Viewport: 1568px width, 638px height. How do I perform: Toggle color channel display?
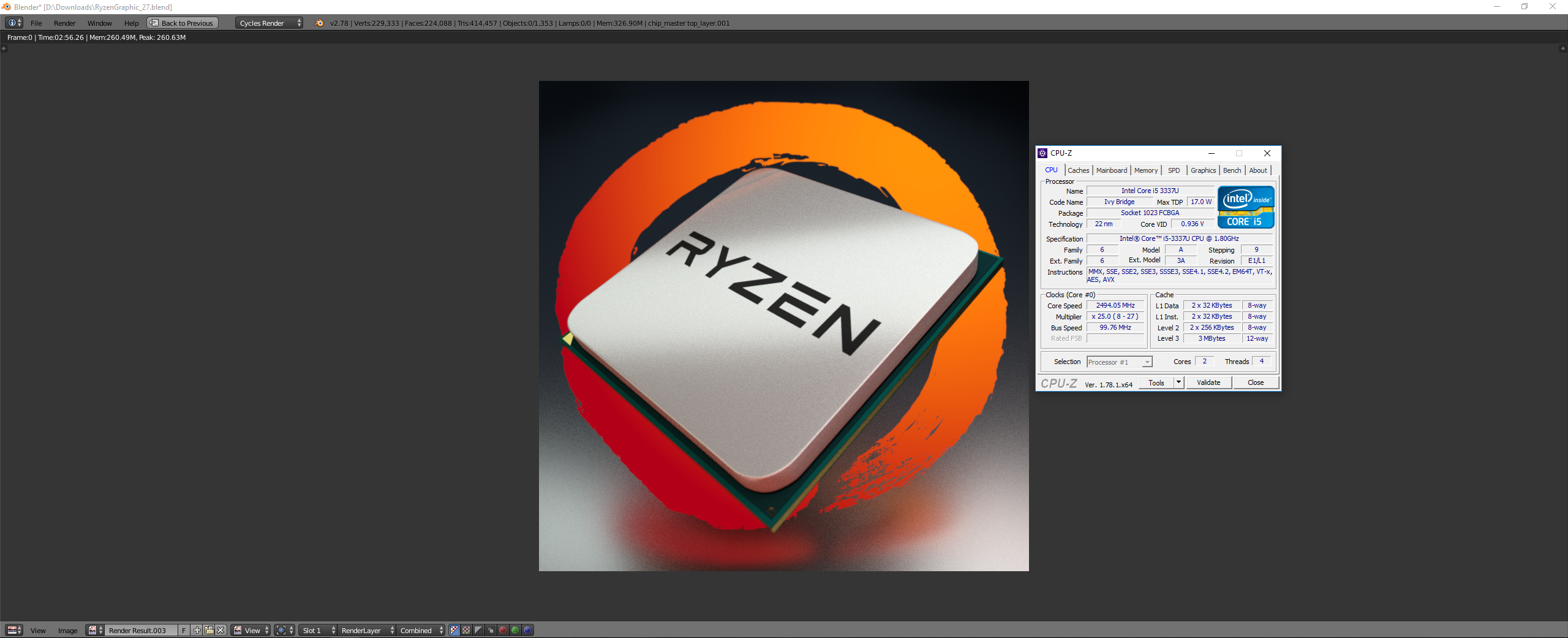tap(466, 630)
